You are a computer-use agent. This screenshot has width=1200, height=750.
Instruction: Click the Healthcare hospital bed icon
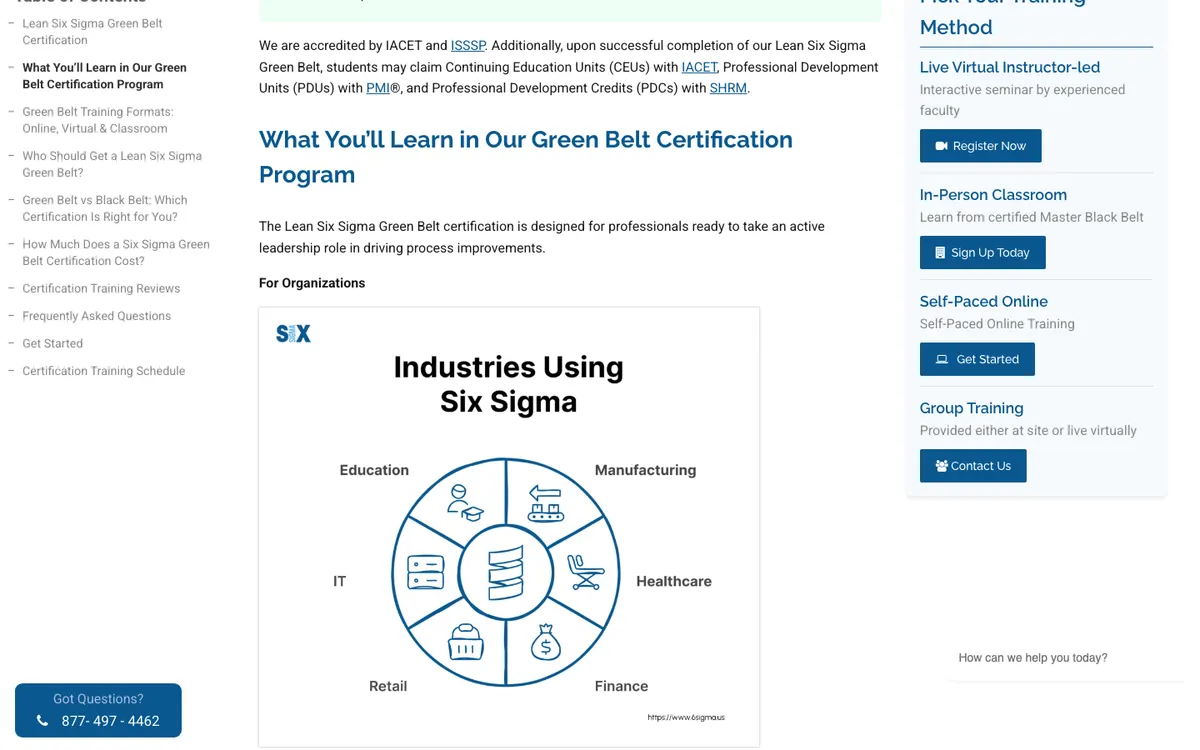click(586, 572)
